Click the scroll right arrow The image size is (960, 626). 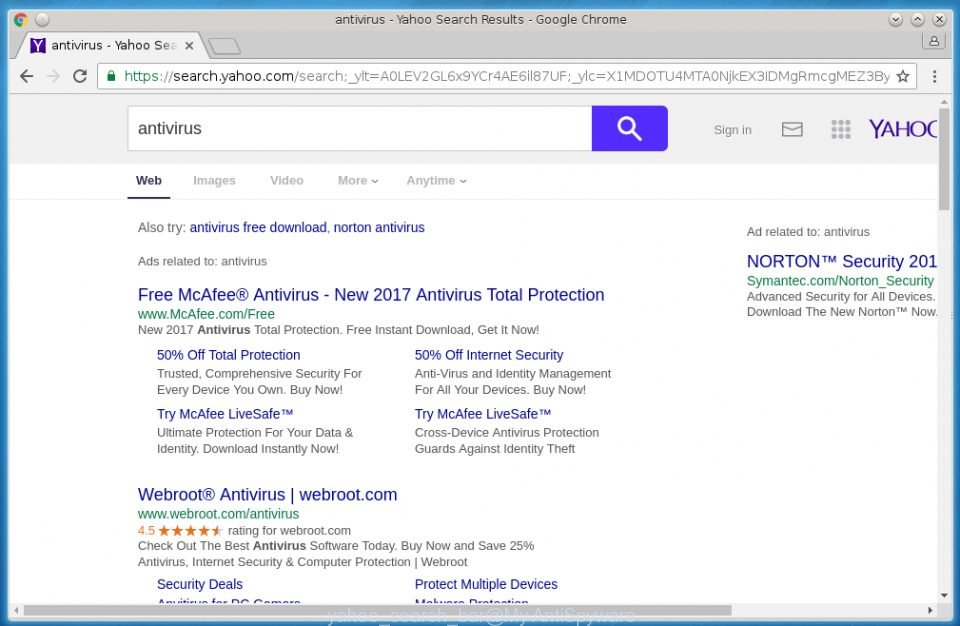pyautogui.click(x=930, y=610)
